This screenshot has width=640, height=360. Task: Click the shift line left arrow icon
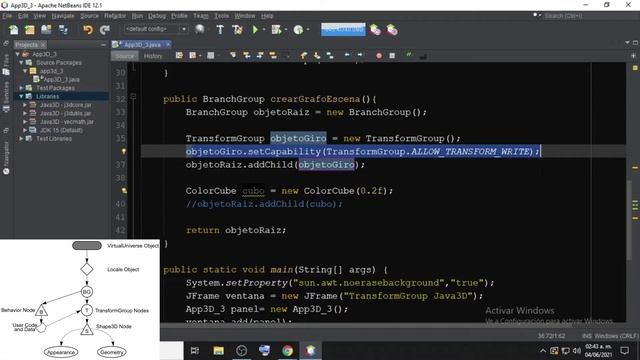click(347, 55)
